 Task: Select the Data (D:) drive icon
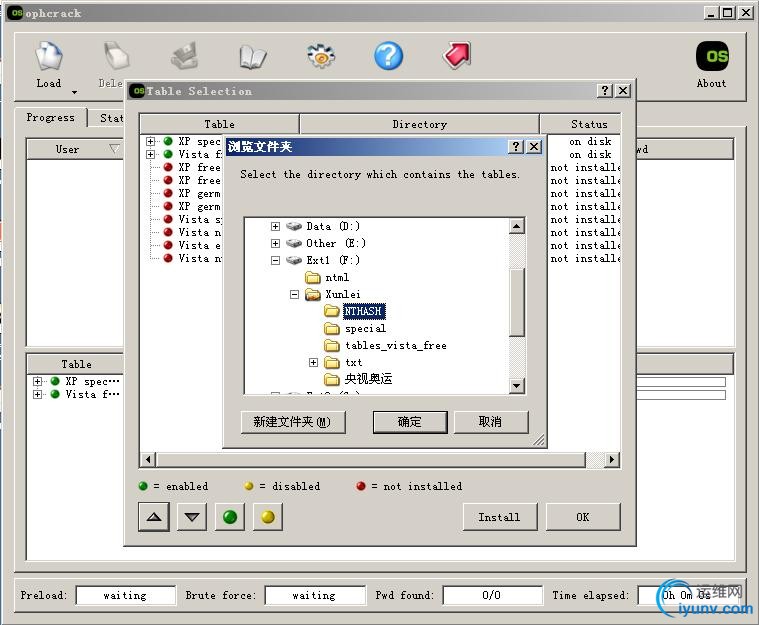[294, 226]
